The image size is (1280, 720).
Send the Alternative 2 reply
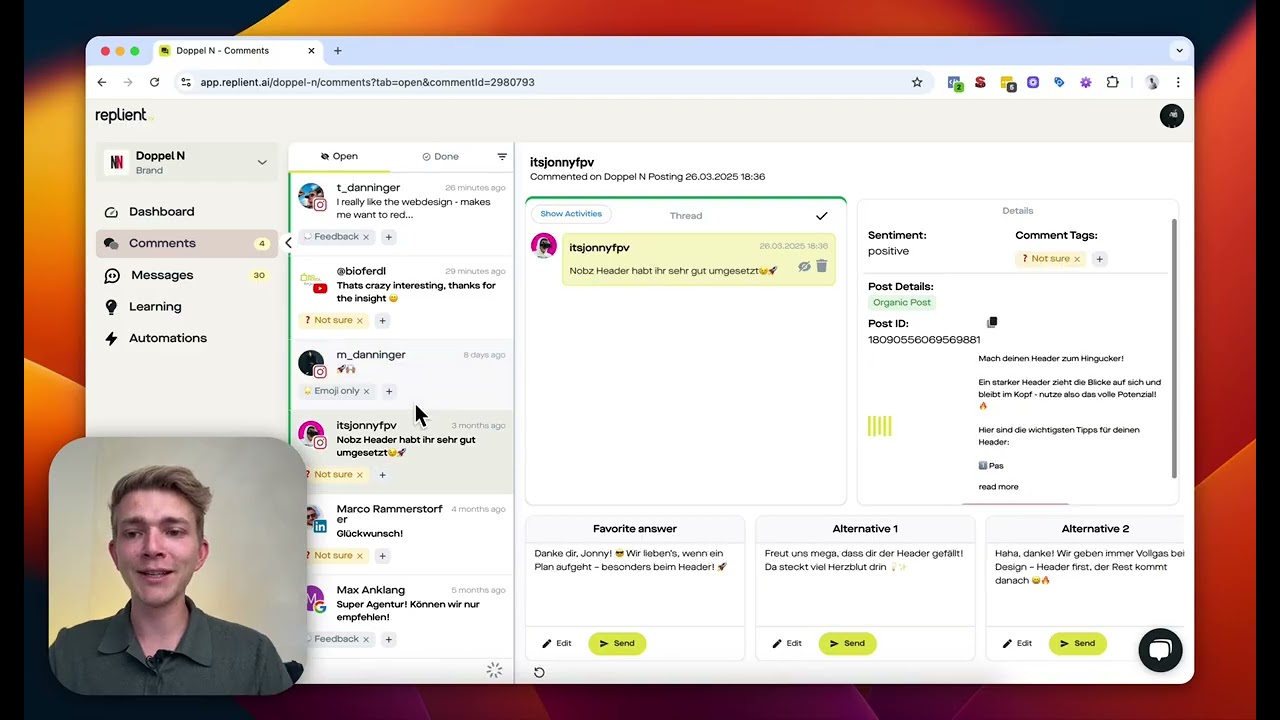tap(1077, 643)
